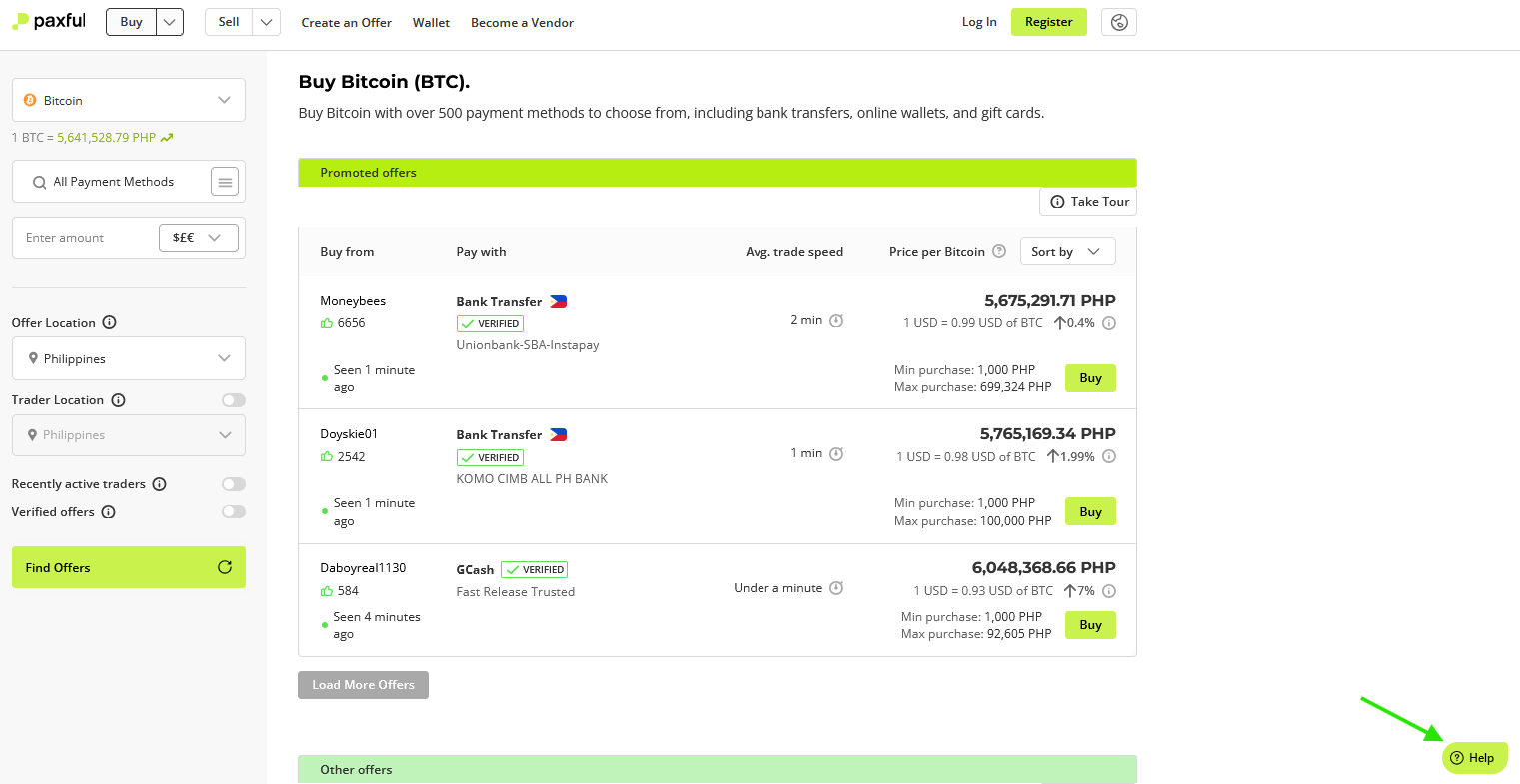The height and width of the screenshot is (784, 1520).
Task: Click the Moneybees thumbs-up feedback icon
Action: (327, 323)
